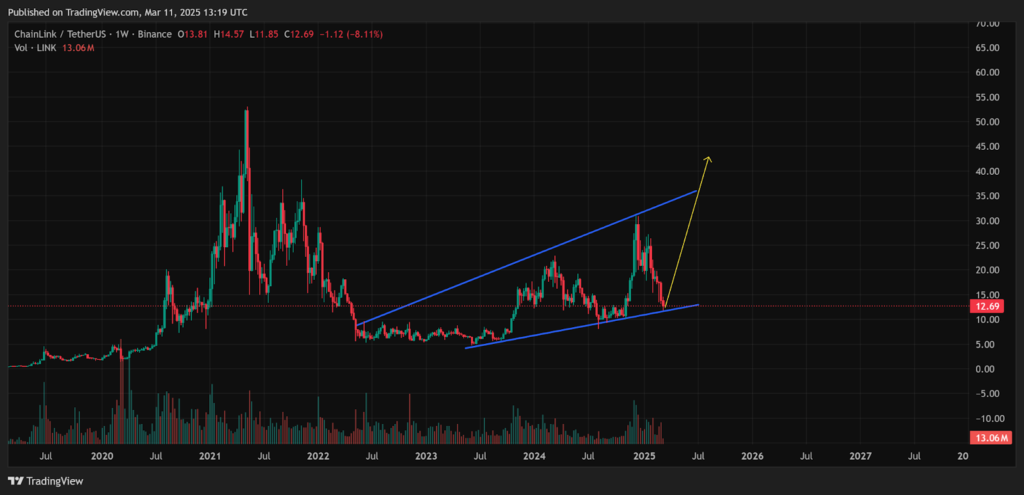Select the upper blue trendline

point(526,258)
